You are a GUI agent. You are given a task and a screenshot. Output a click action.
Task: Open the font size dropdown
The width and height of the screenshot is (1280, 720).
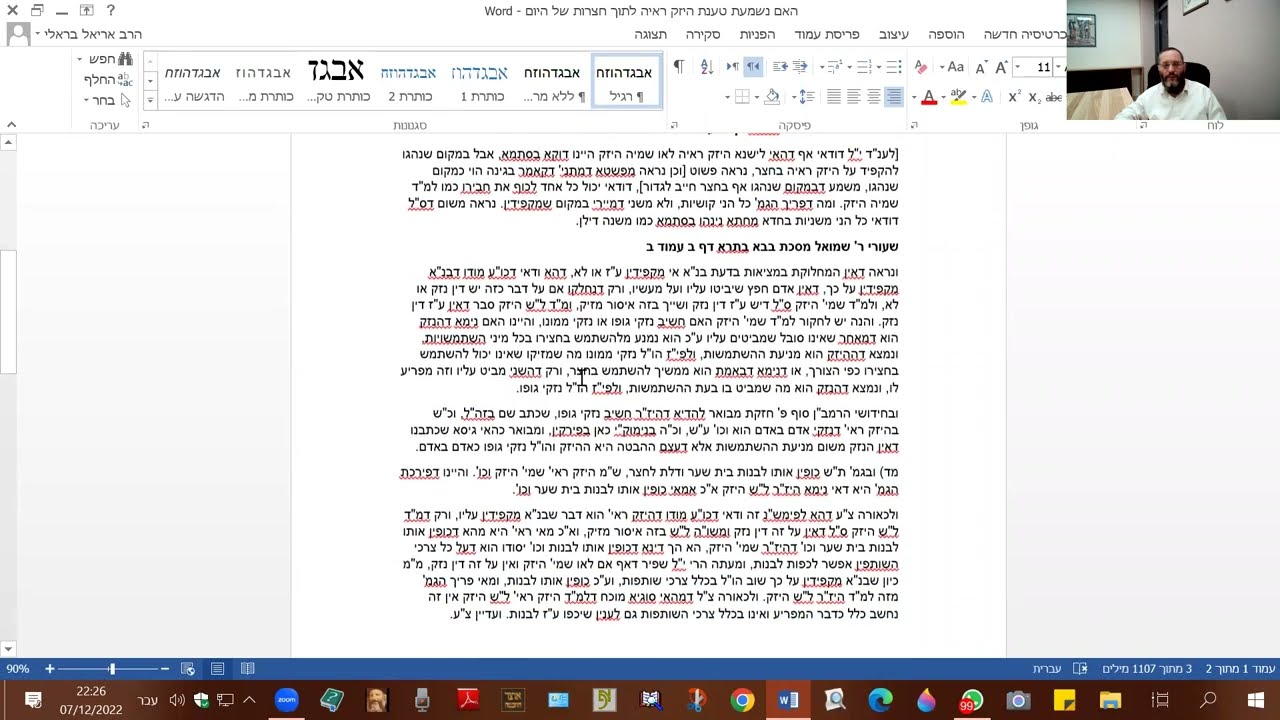tap(1017, 67)
